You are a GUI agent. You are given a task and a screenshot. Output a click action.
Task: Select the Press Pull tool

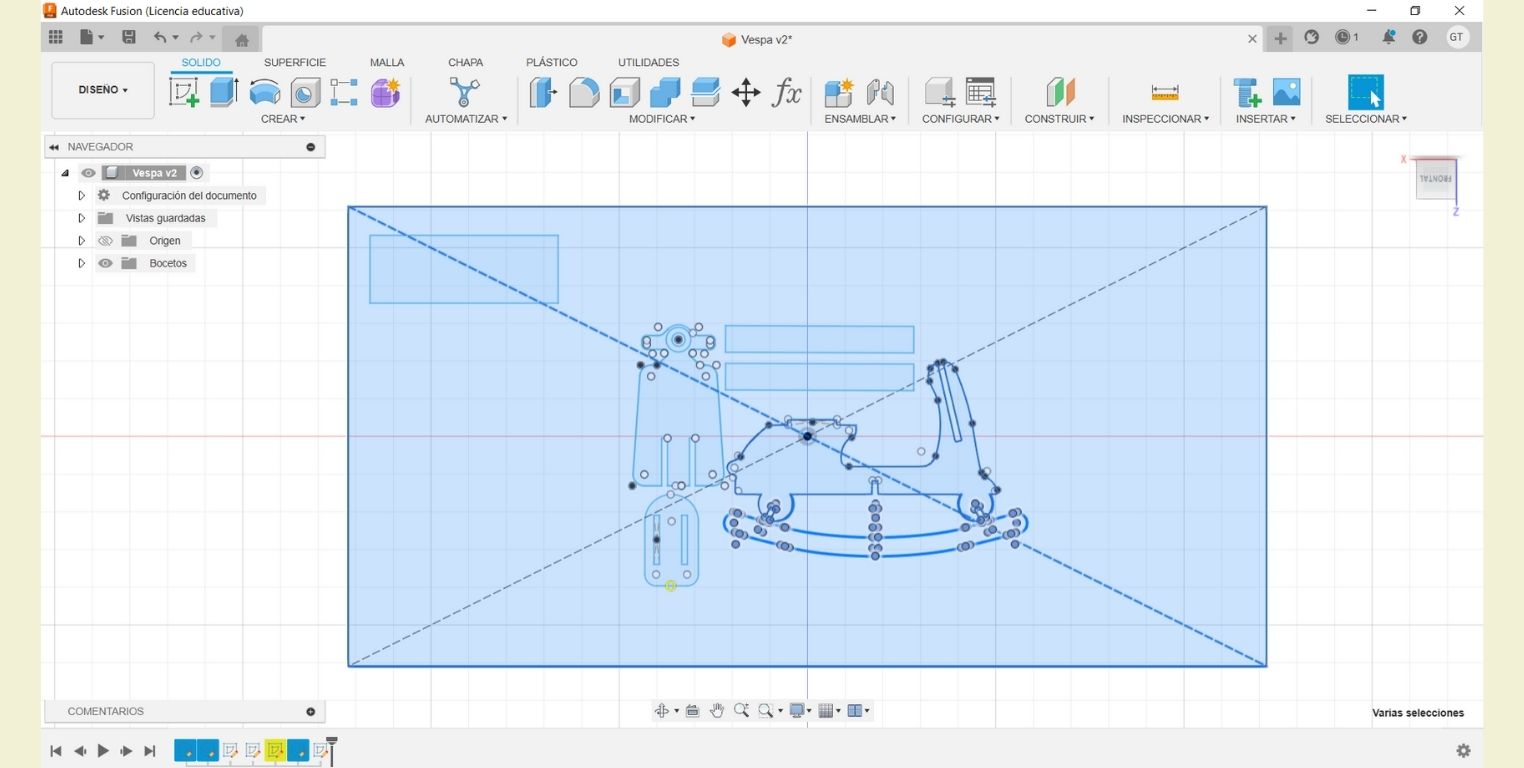click(543, 93)
